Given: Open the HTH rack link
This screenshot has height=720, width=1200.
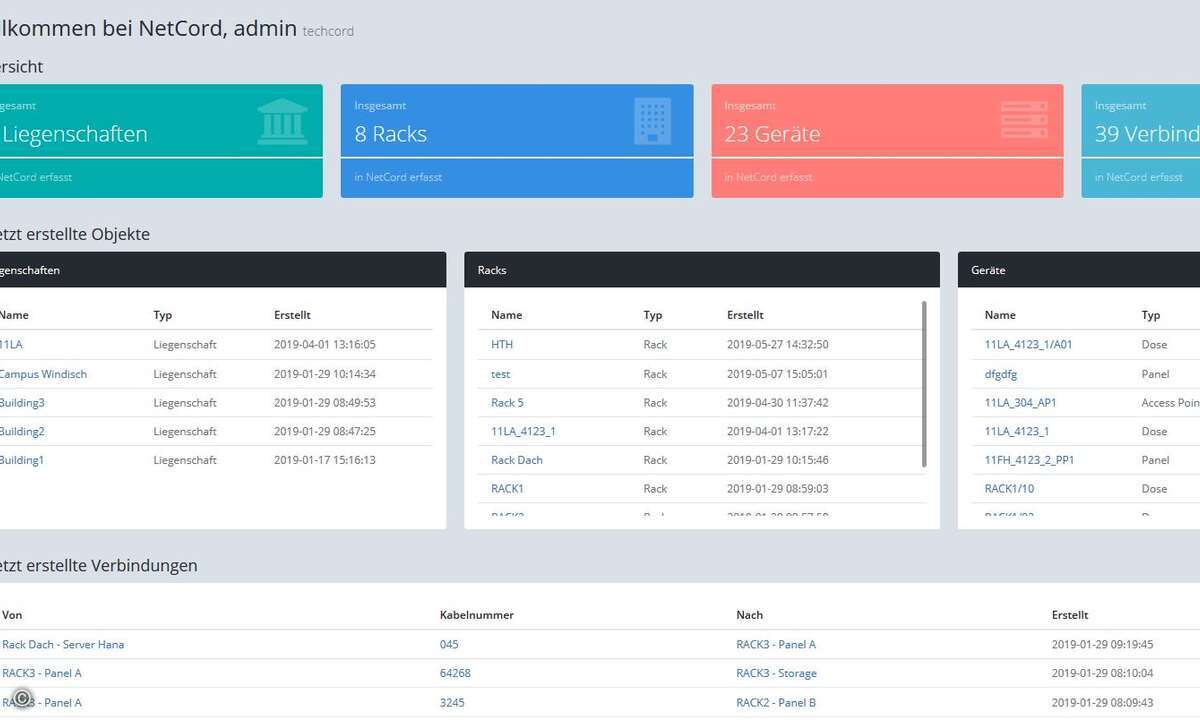Looking at the screenshot, I should [x=502, y=344].
